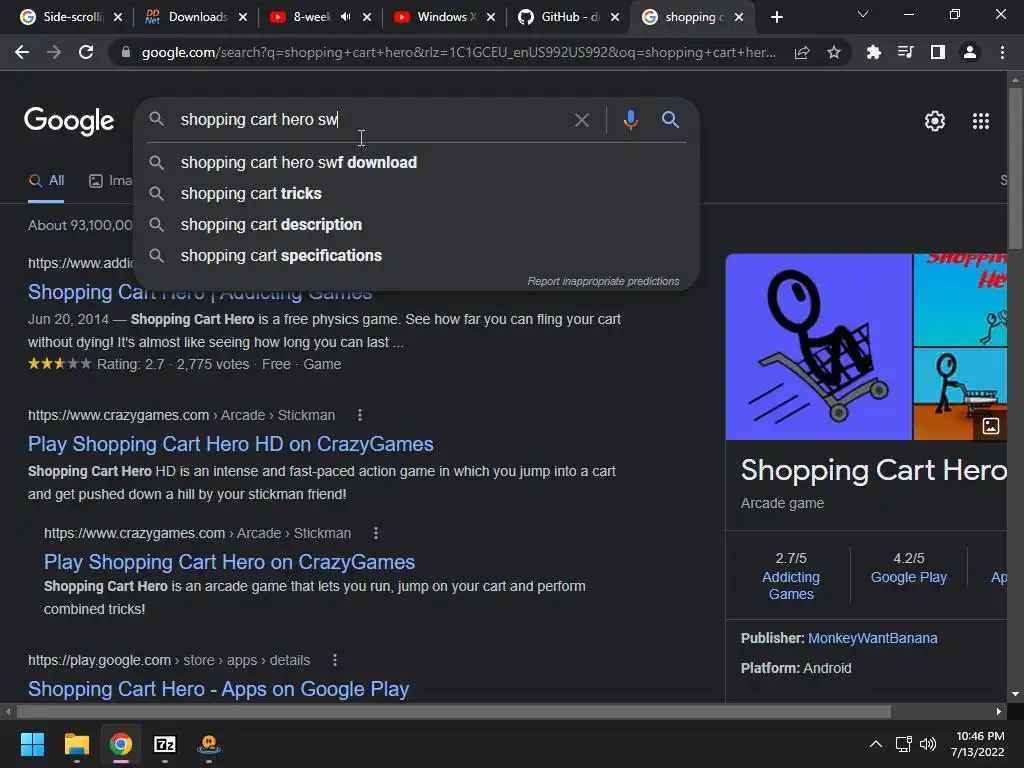The width and height of the screenshot is (1024, 768).
Task: Open the Windows Start menu
Action: click(x=32, y=744)
